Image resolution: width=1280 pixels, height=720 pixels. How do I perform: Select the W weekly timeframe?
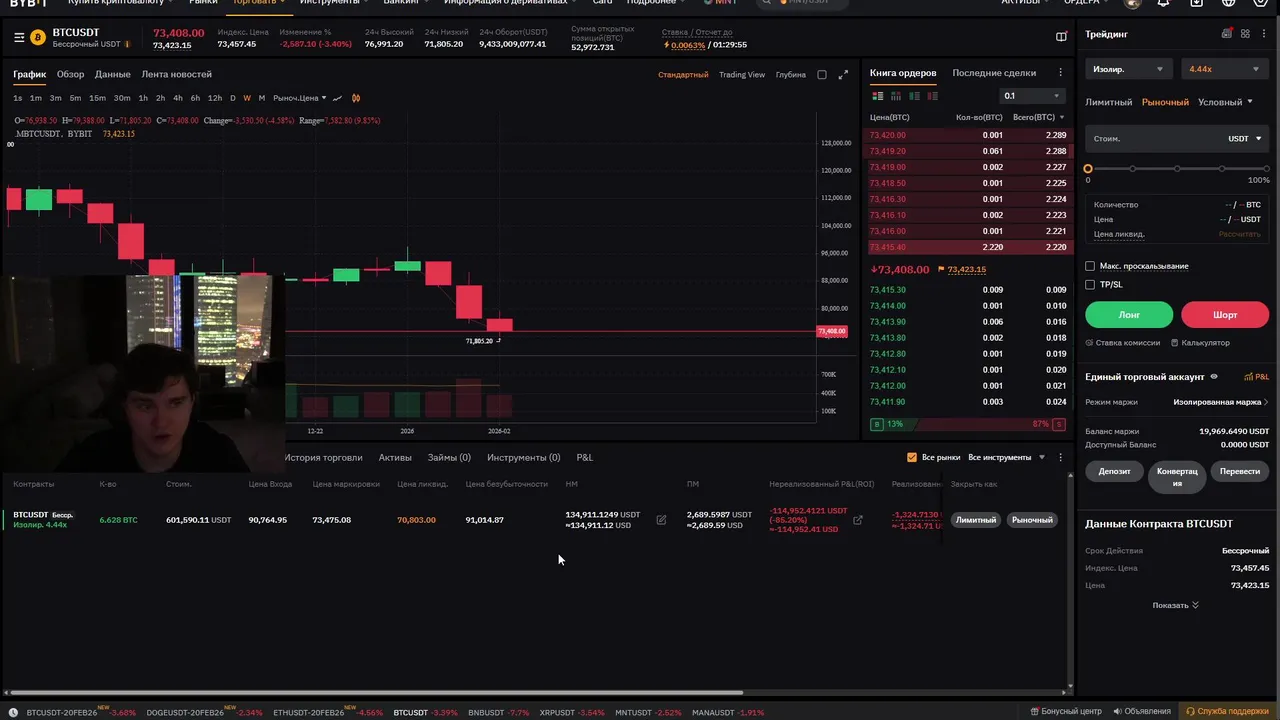(247, 98)
